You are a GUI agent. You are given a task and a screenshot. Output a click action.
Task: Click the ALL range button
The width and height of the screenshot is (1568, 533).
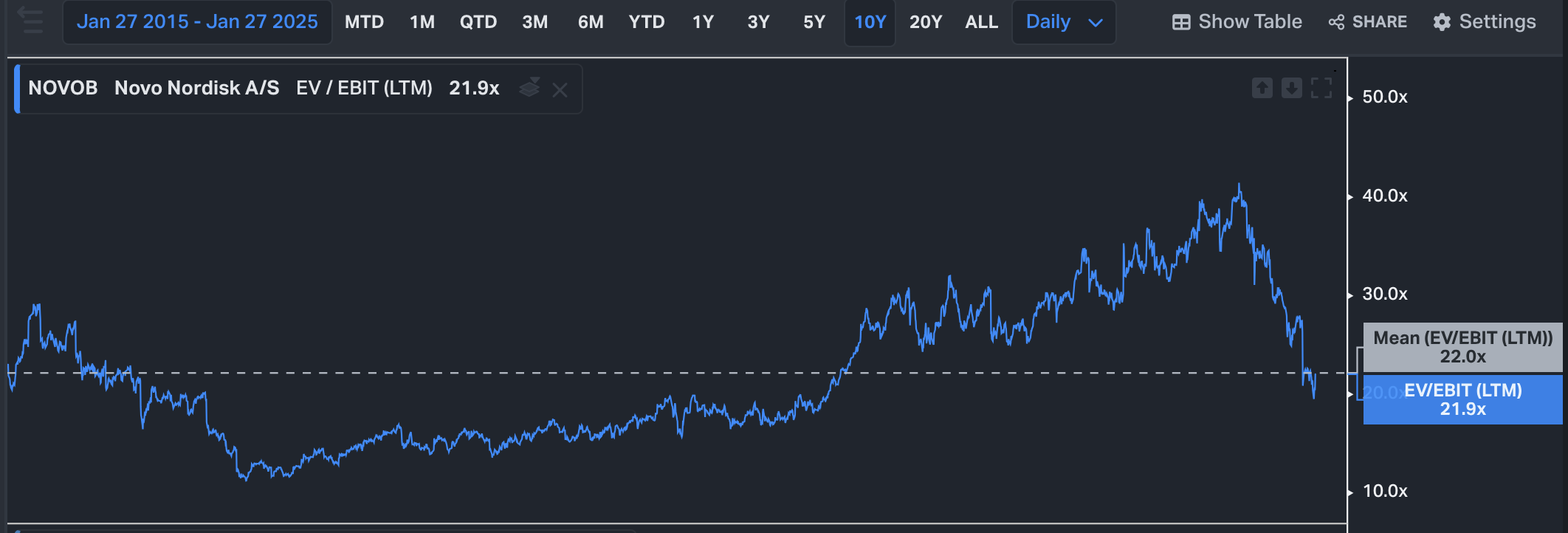pyautogui.click(x=981, y=22)
